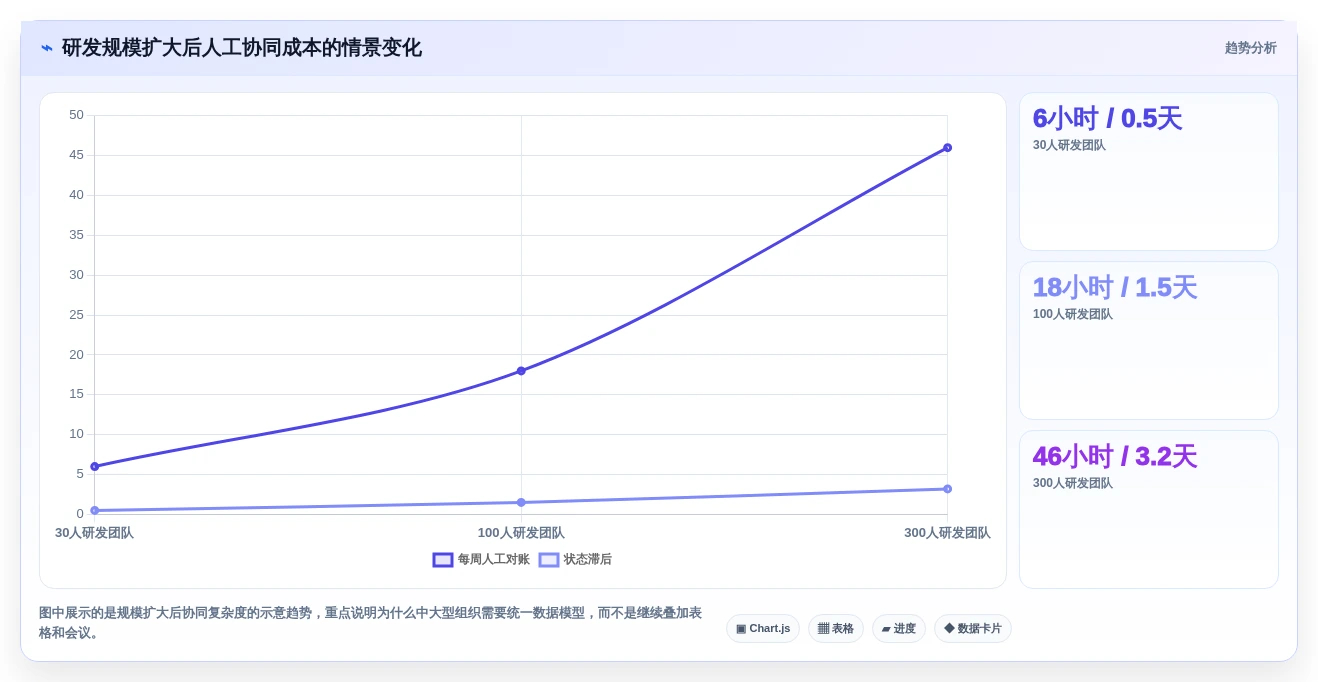Viewport: 1318px width, 682px height.
Task: Click the 趋势分析 label in header
Action: point(1251,48)
